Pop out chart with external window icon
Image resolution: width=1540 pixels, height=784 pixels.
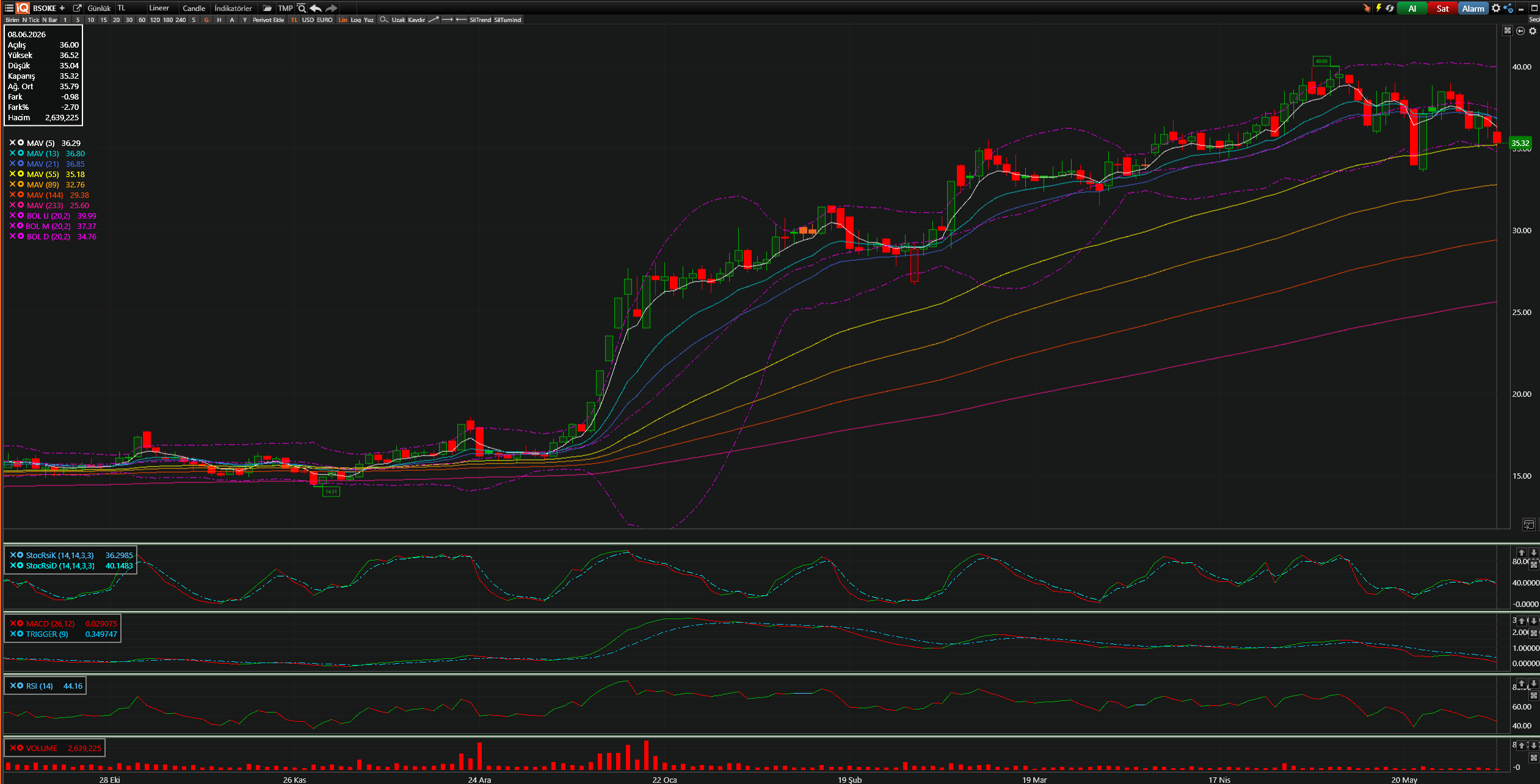tap(77, 8)
